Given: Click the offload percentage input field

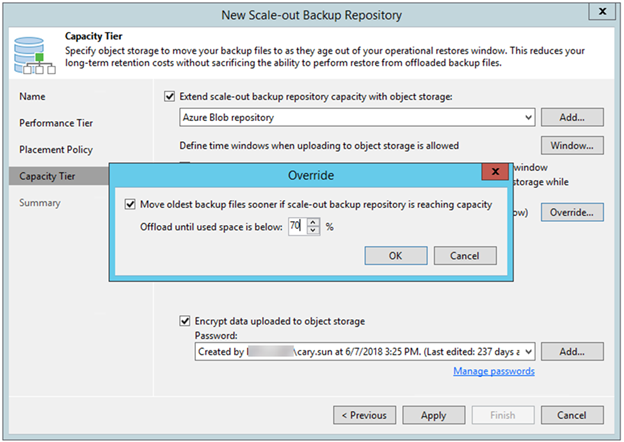Looking at the screenshot, I should point(296,227).
